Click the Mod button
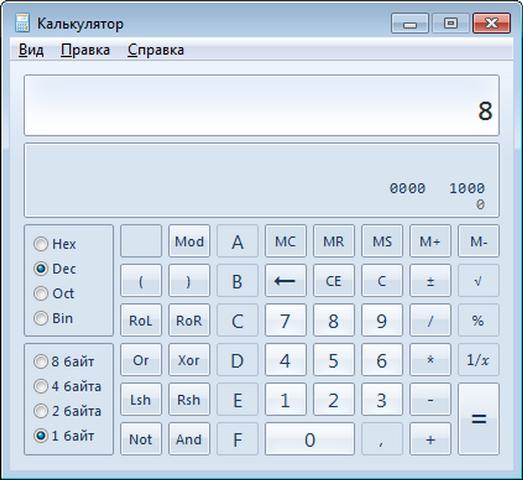Viewport: 523px width, 480px height. point(189,241)
